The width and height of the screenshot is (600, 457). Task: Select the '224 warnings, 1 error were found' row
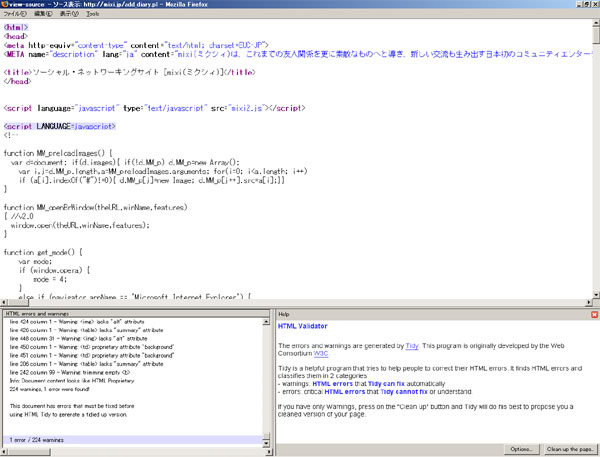[x=132, y=389]
